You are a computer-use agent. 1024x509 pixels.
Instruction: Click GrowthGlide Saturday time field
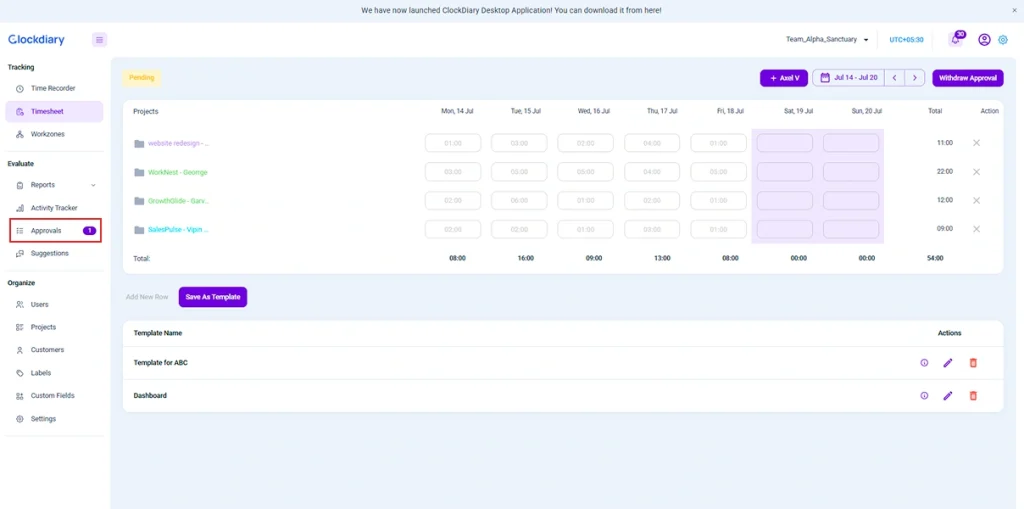click(x=785, y=201)
